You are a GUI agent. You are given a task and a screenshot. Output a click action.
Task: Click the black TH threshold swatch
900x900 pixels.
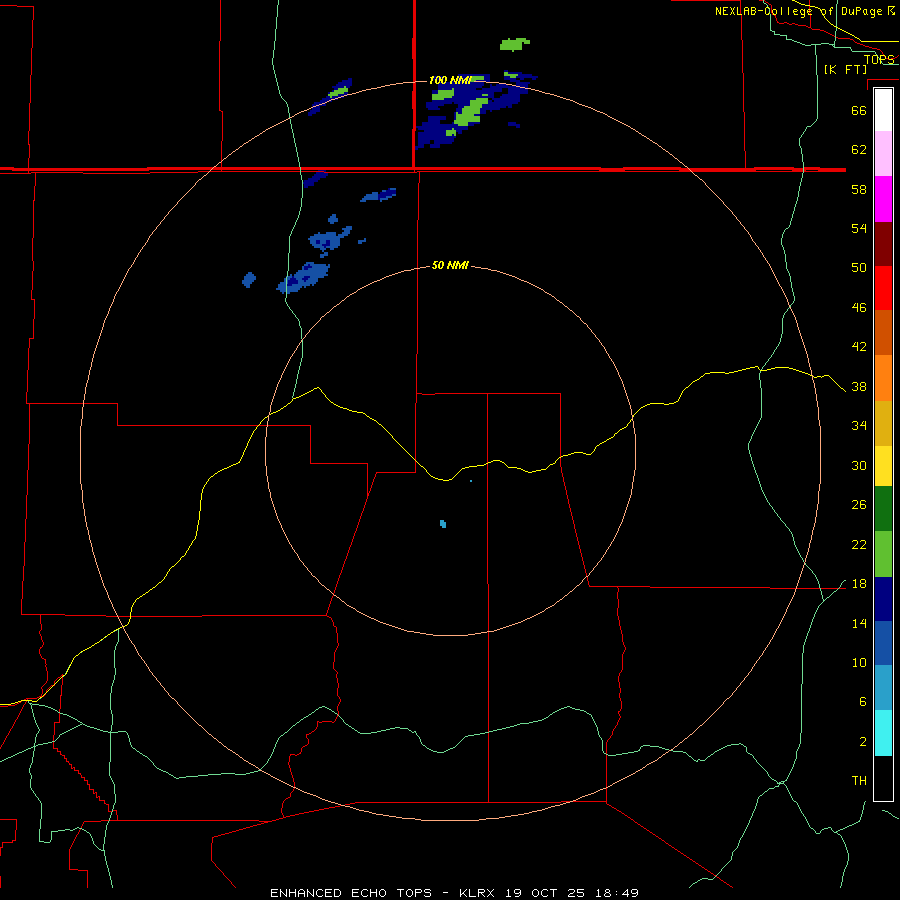883,778
